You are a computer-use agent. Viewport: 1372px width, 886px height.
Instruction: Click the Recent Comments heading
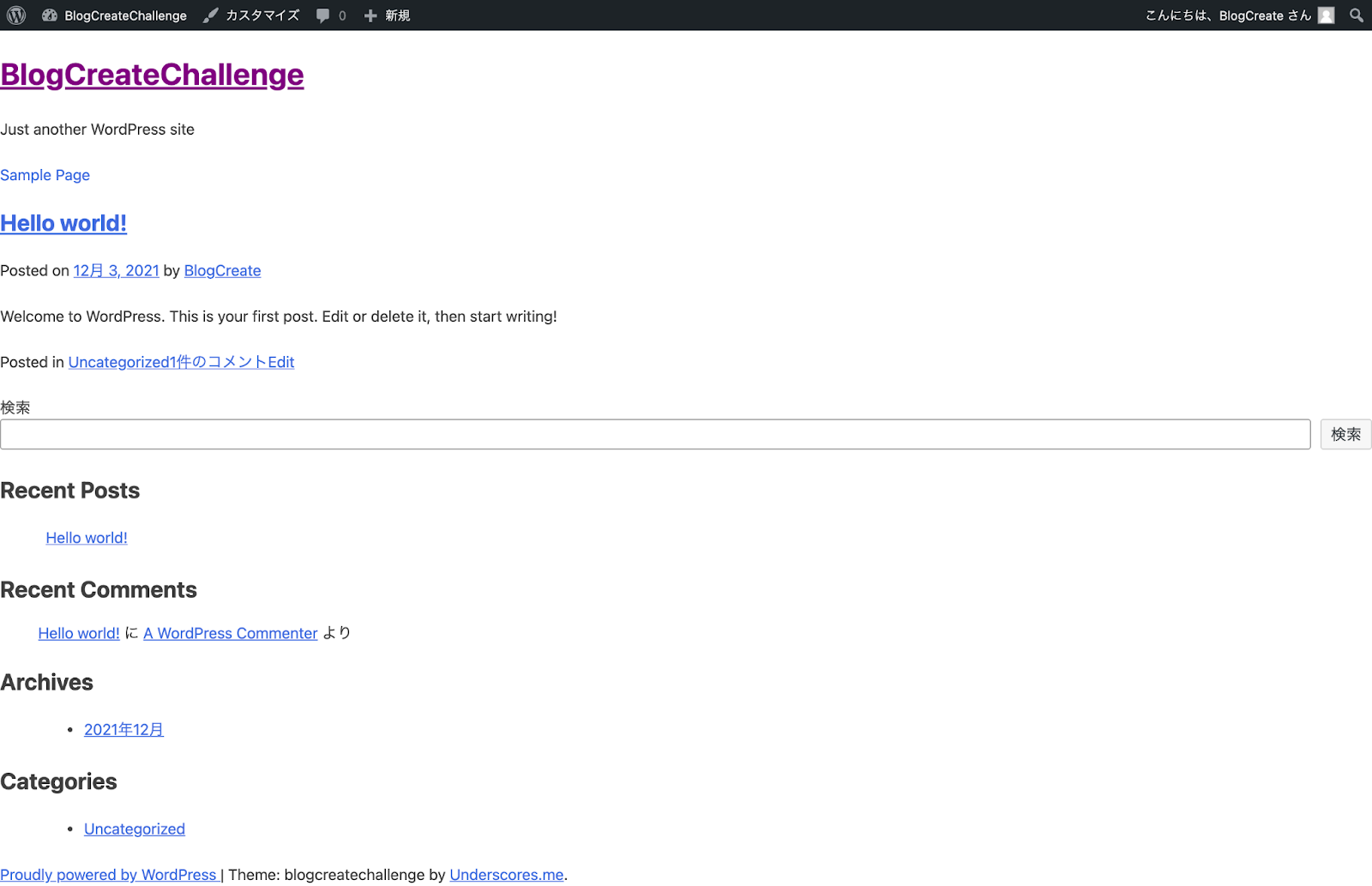pyautogui.click(x=99, y=590)
